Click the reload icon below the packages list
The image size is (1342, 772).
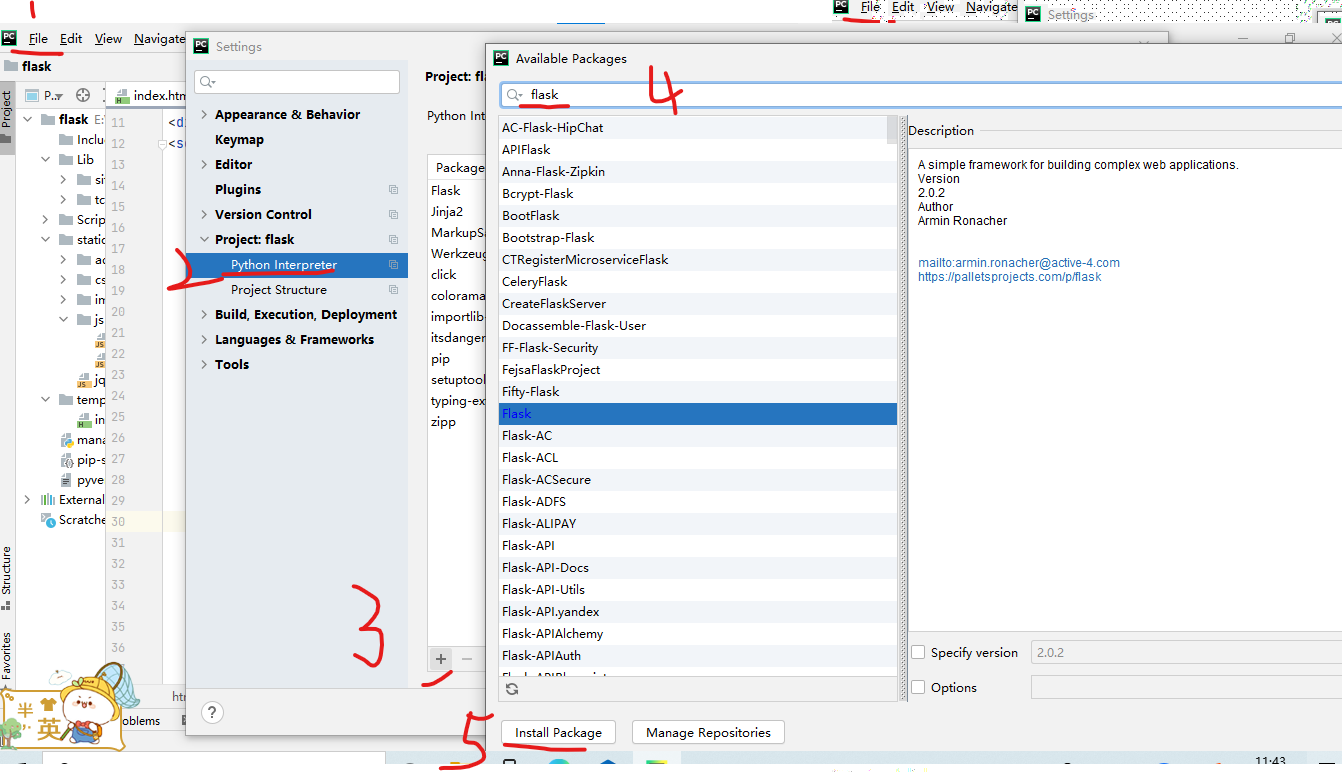click(x=512, y=689)
